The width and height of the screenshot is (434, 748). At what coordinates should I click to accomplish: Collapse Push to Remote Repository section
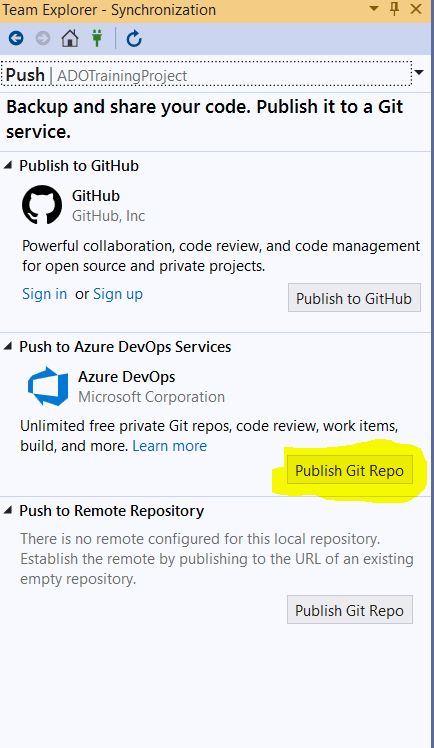[x=8, y=510]
